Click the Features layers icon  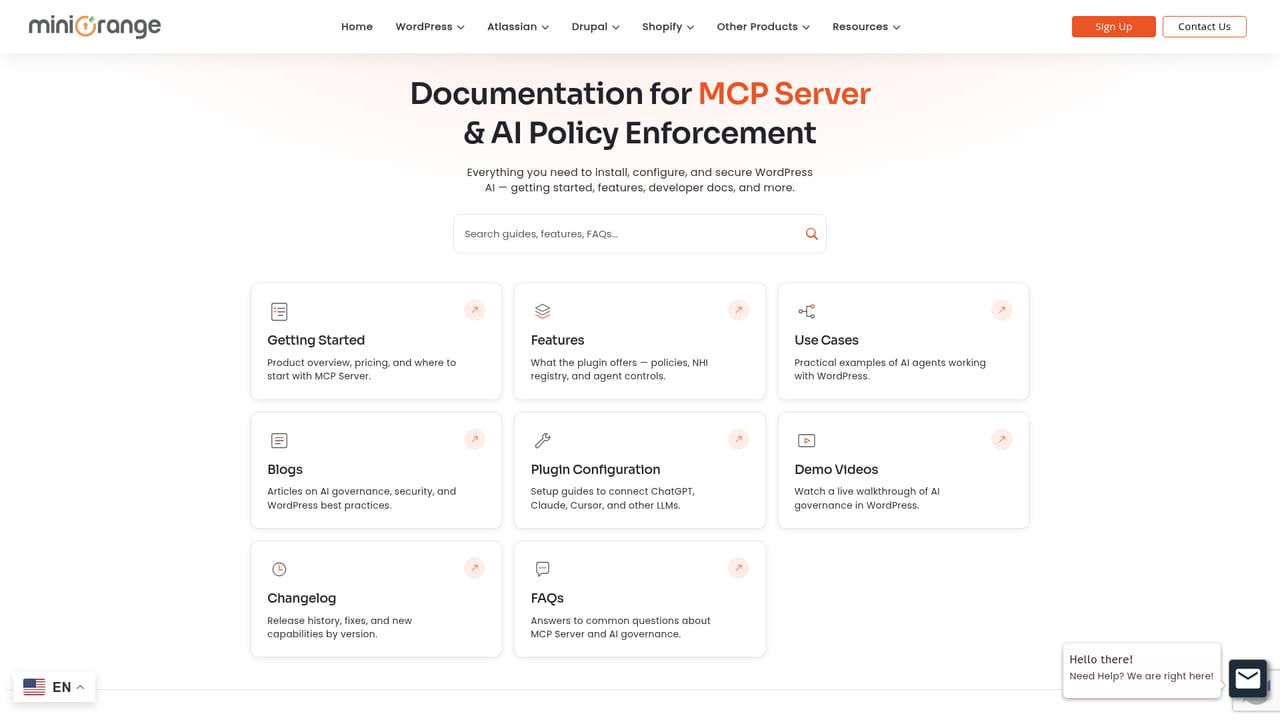(x=543, y=312)
